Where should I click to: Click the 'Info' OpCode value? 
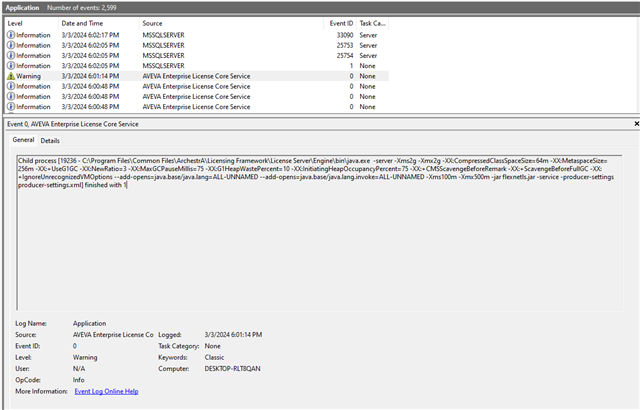pyautogui.click(x=79, y=380)
